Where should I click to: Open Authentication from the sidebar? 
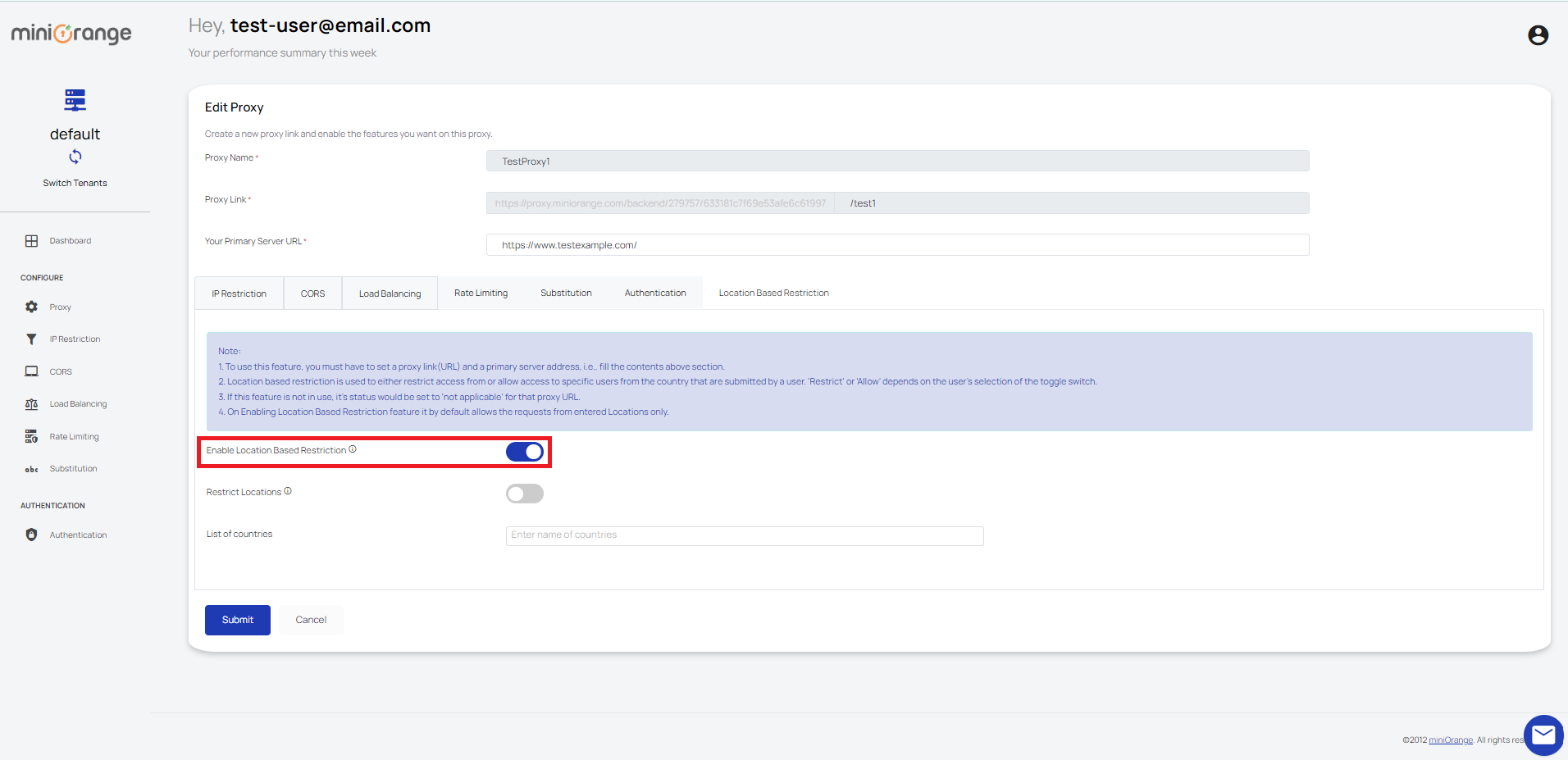[x=78, y=535]
